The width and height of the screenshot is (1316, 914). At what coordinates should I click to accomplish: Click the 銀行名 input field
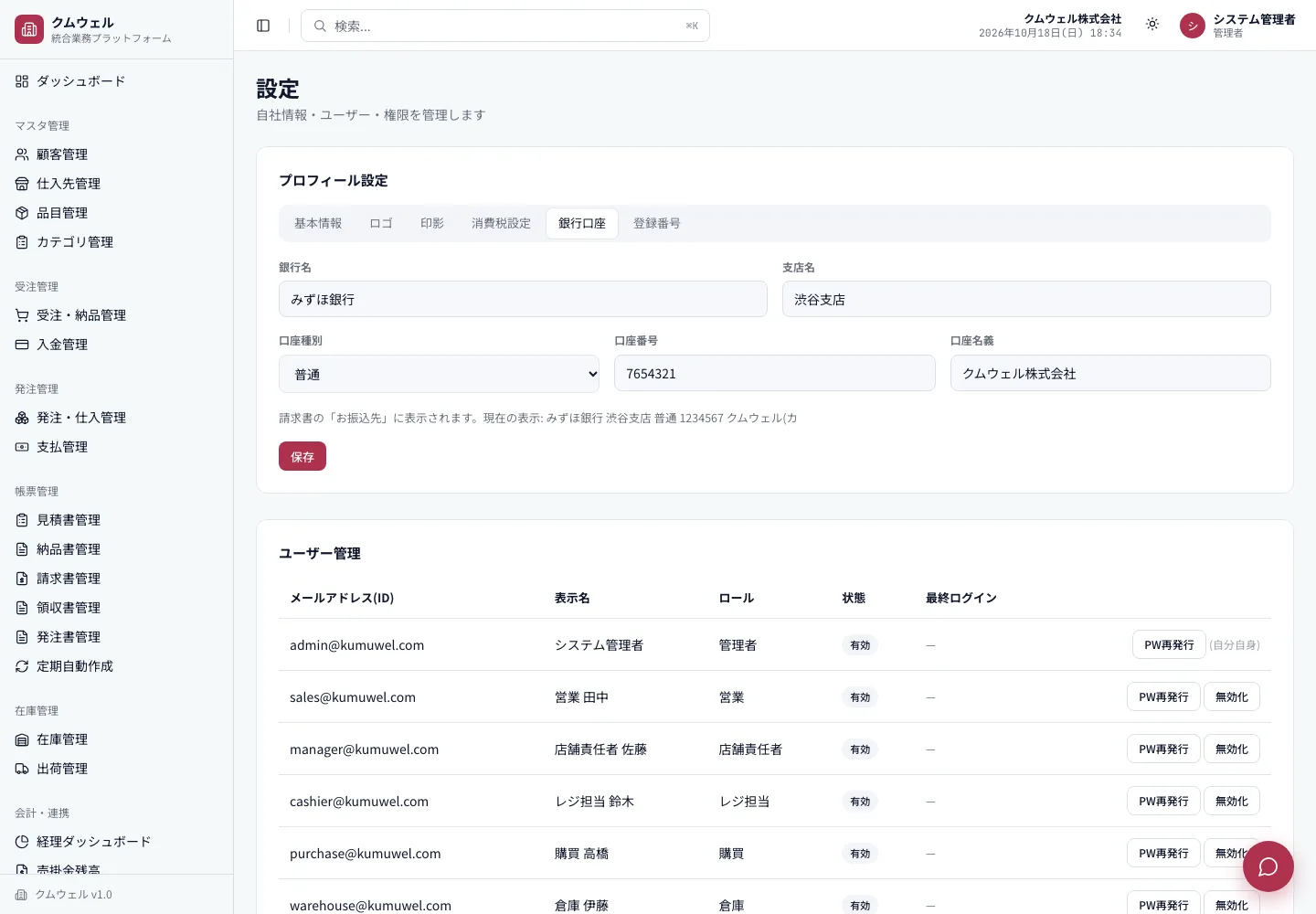click(523, 299)
